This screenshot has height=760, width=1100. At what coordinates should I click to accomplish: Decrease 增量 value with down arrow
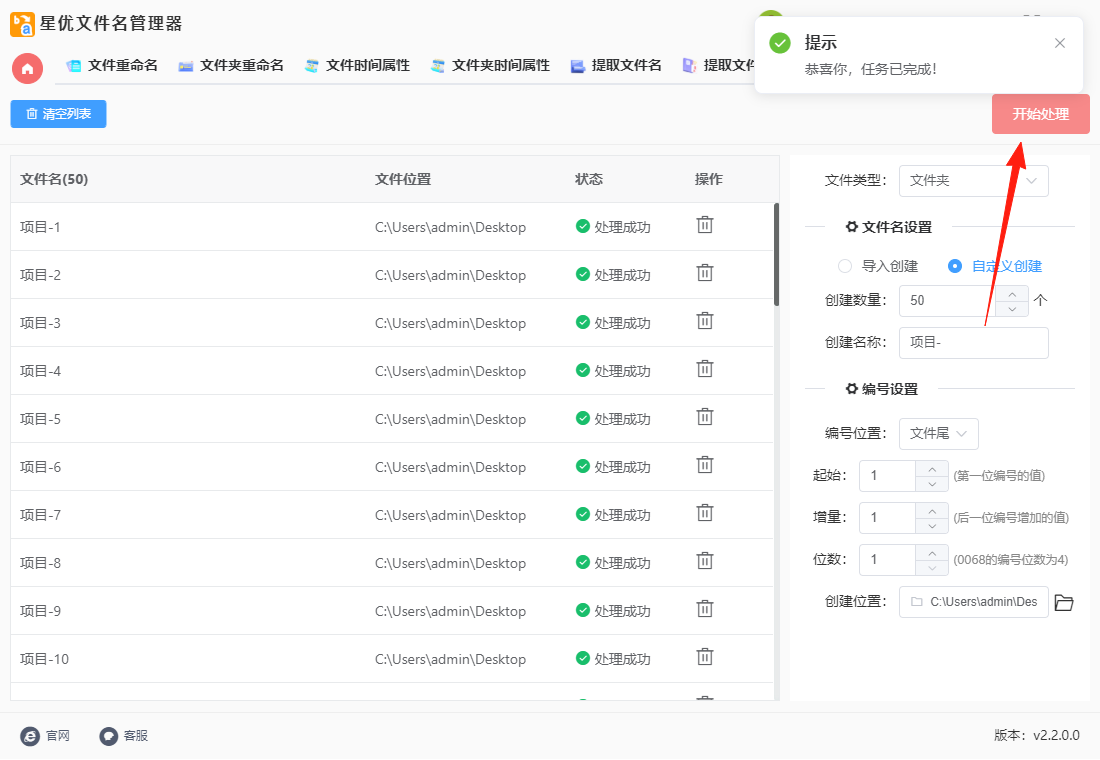932,525
